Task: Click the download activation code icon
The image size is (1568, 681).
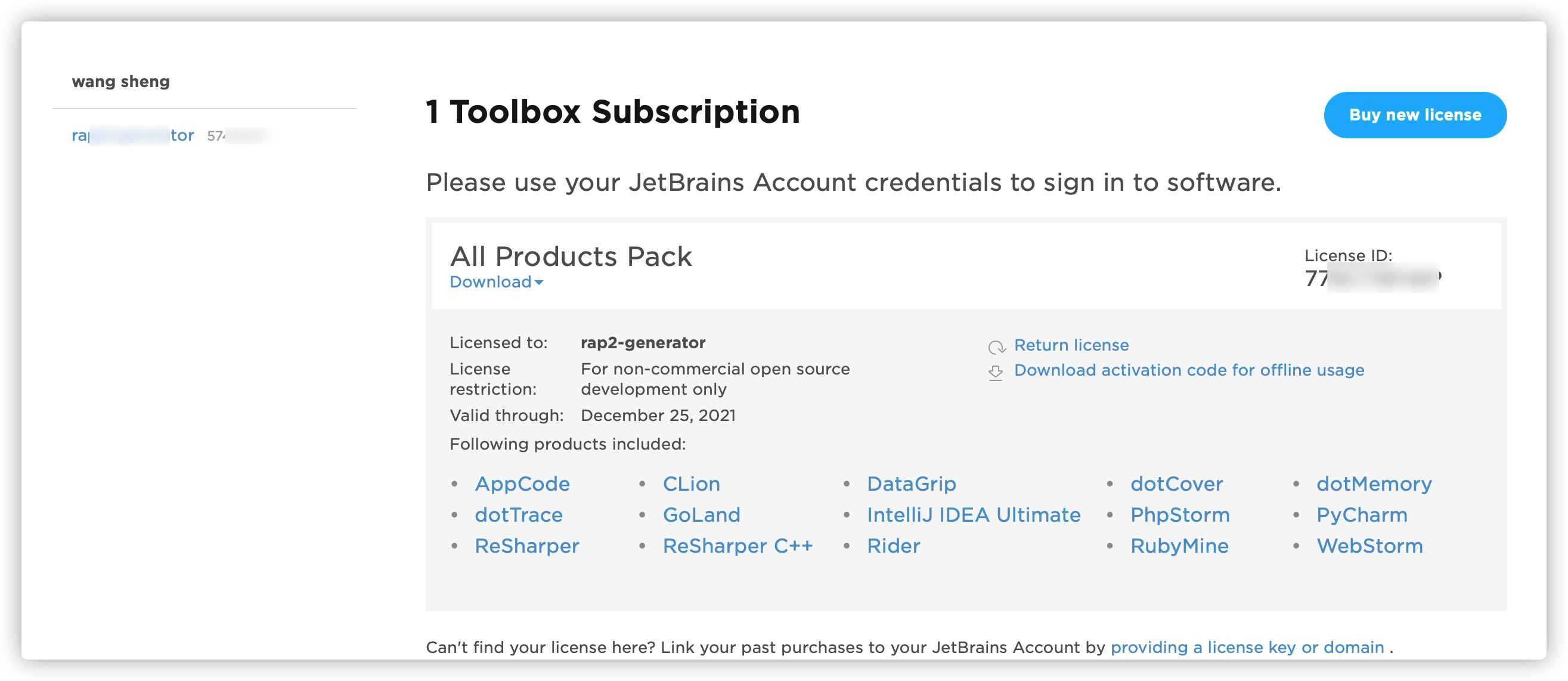Action: point(995,373)
